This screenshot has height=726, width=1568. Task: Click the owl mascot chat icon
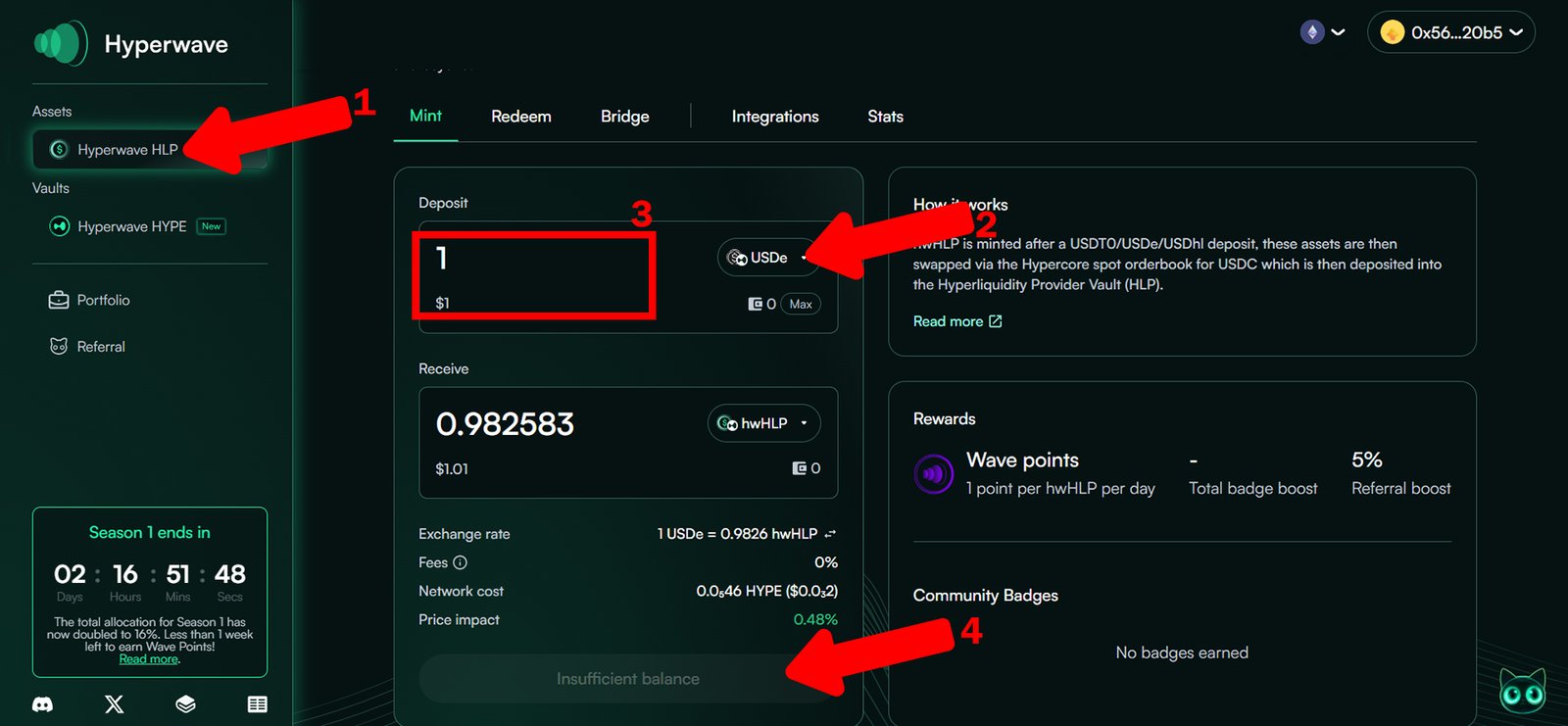tap(1522, 691)
